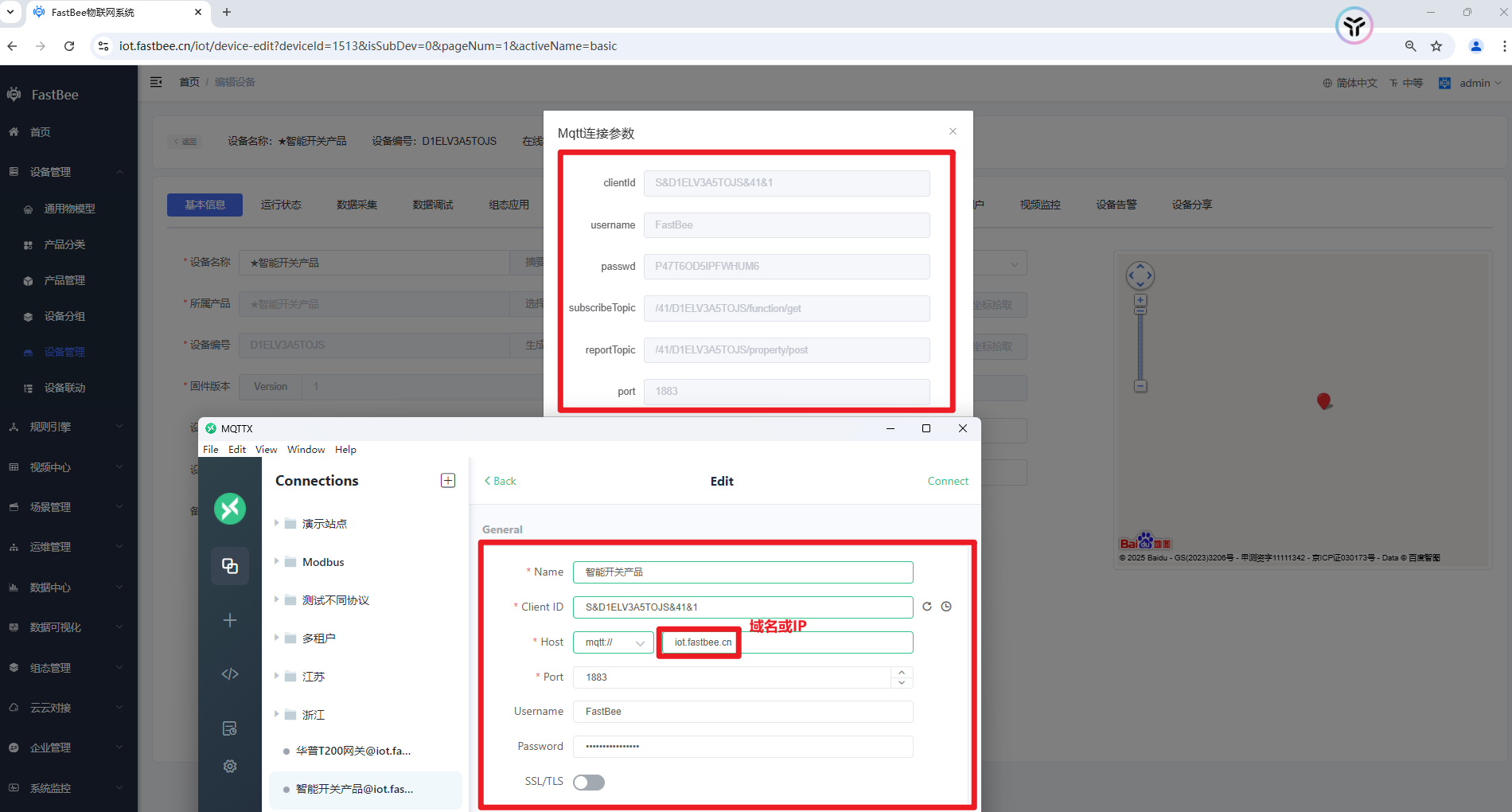The width and height of the screenshot is (1512, 812).
Task: Switch to 设备告警 tab
Action: (1116, 205)
